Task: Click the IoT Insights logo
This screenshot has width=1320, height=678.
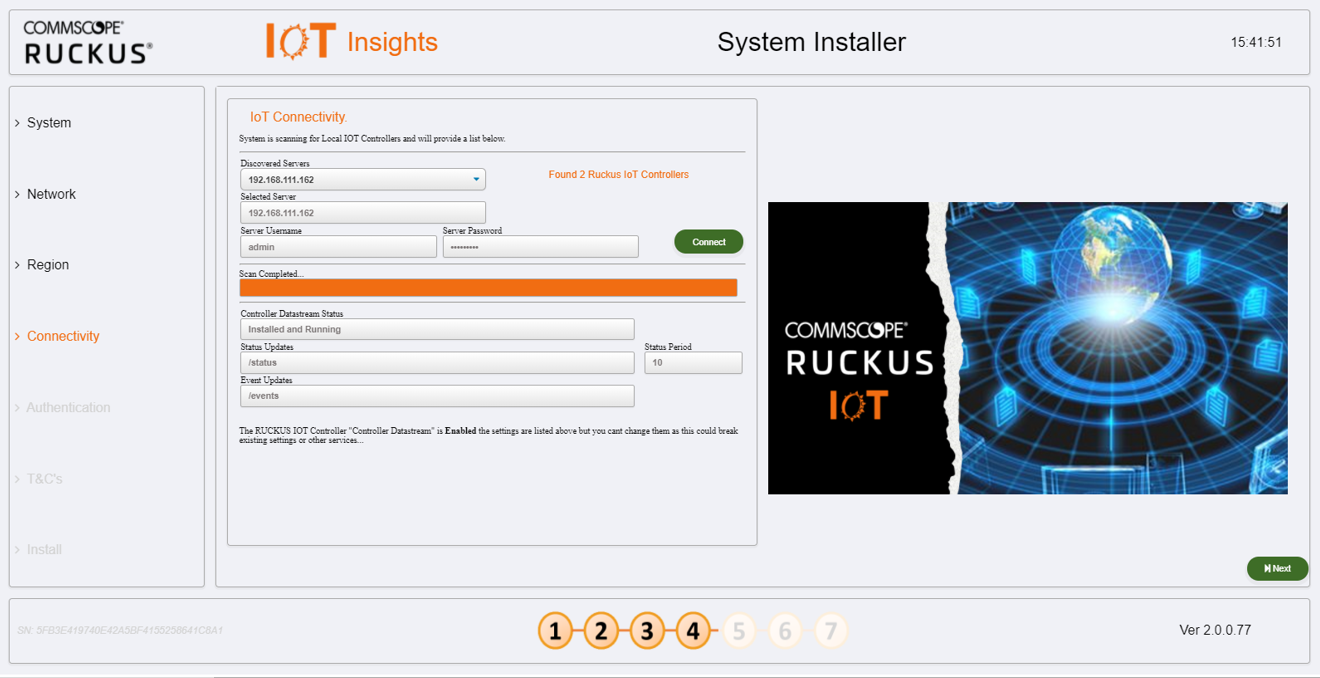Action: [x=351, y=42]
